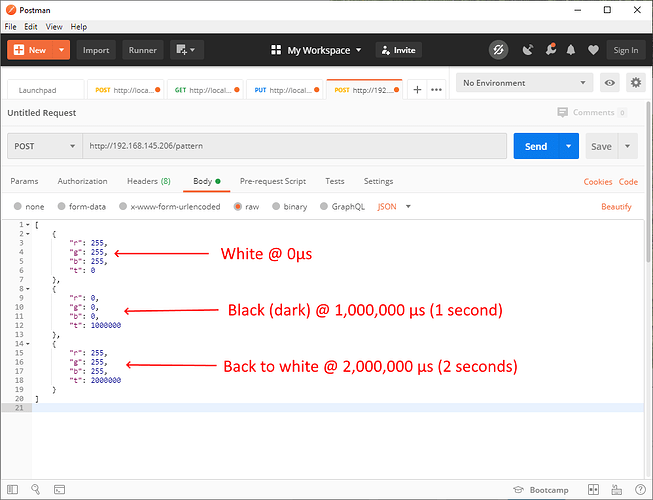Save the request
Image resolution: width=653 pixels, height=500 pixels.
(x=601, y=146)
